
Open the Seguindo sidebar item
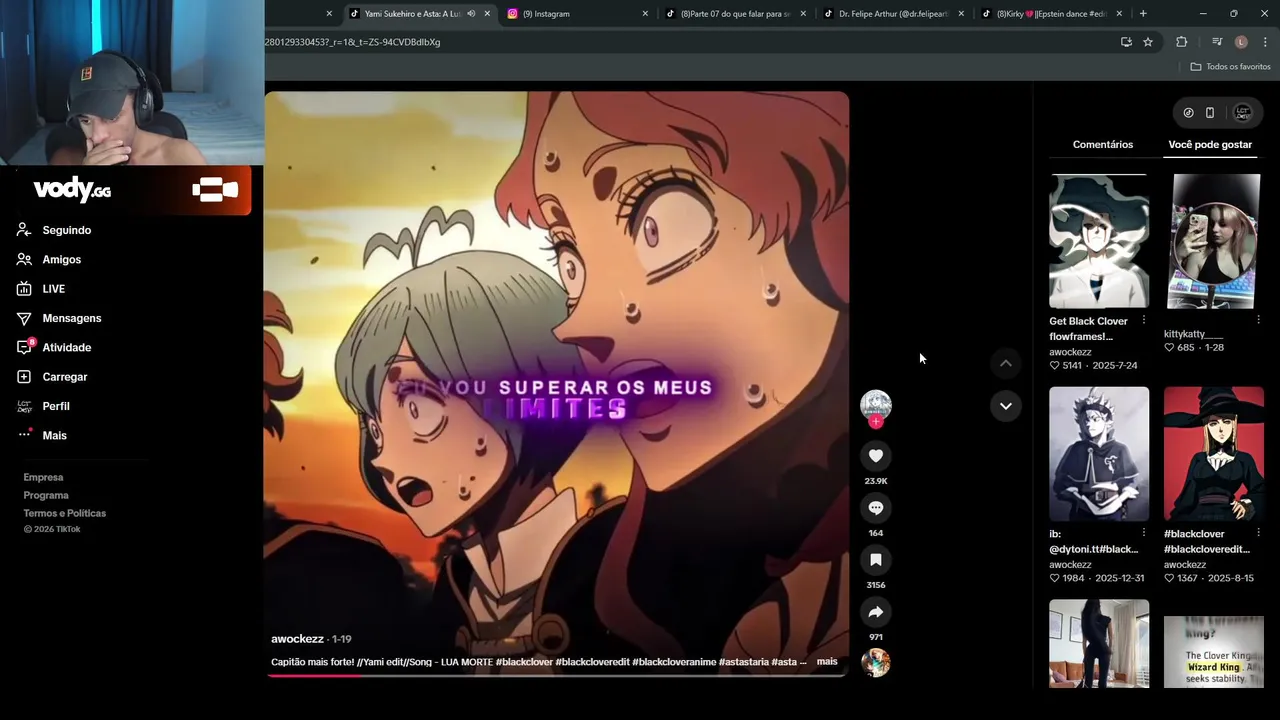(66, 230)
